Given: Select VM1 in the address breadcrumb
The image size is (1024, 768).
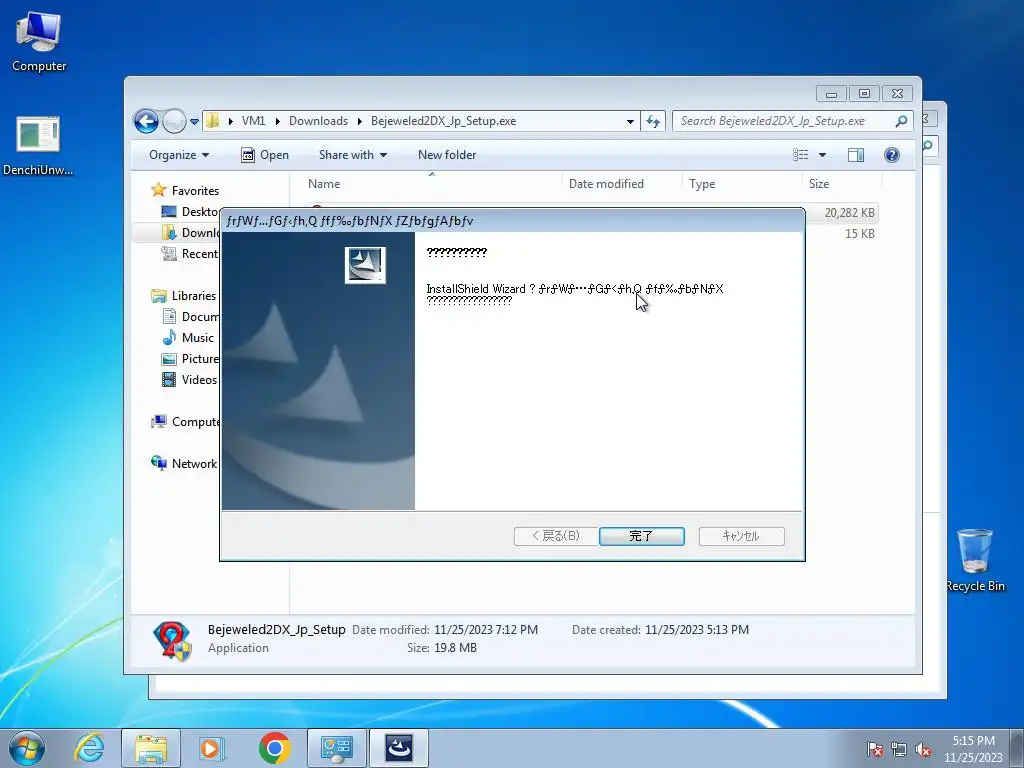Looking at the screenshot, I should [x=253, y=121].
